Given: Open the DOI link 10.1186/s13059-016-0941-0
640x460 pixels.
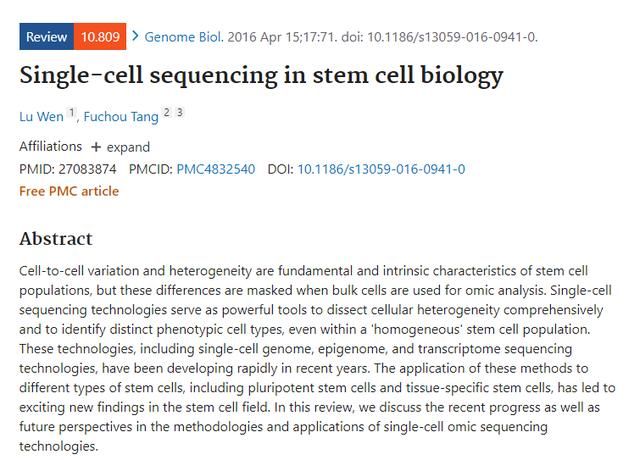Looking at the screenshot, I should pyautogui.click(x=381, y=169).
